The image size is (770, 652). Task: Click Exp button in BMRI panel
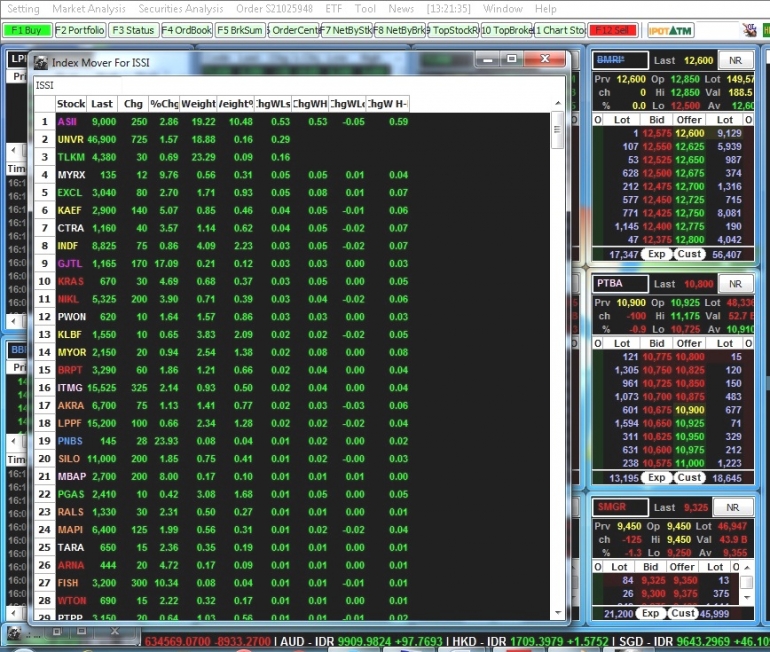[x=656, y=254]
